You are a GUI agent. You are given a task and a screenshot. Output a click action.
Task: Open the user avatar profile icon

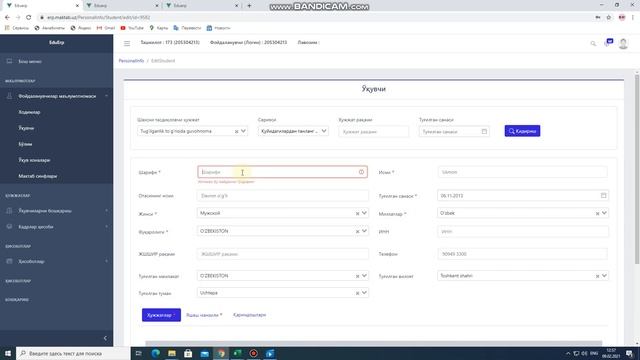(x=623, y=43)
